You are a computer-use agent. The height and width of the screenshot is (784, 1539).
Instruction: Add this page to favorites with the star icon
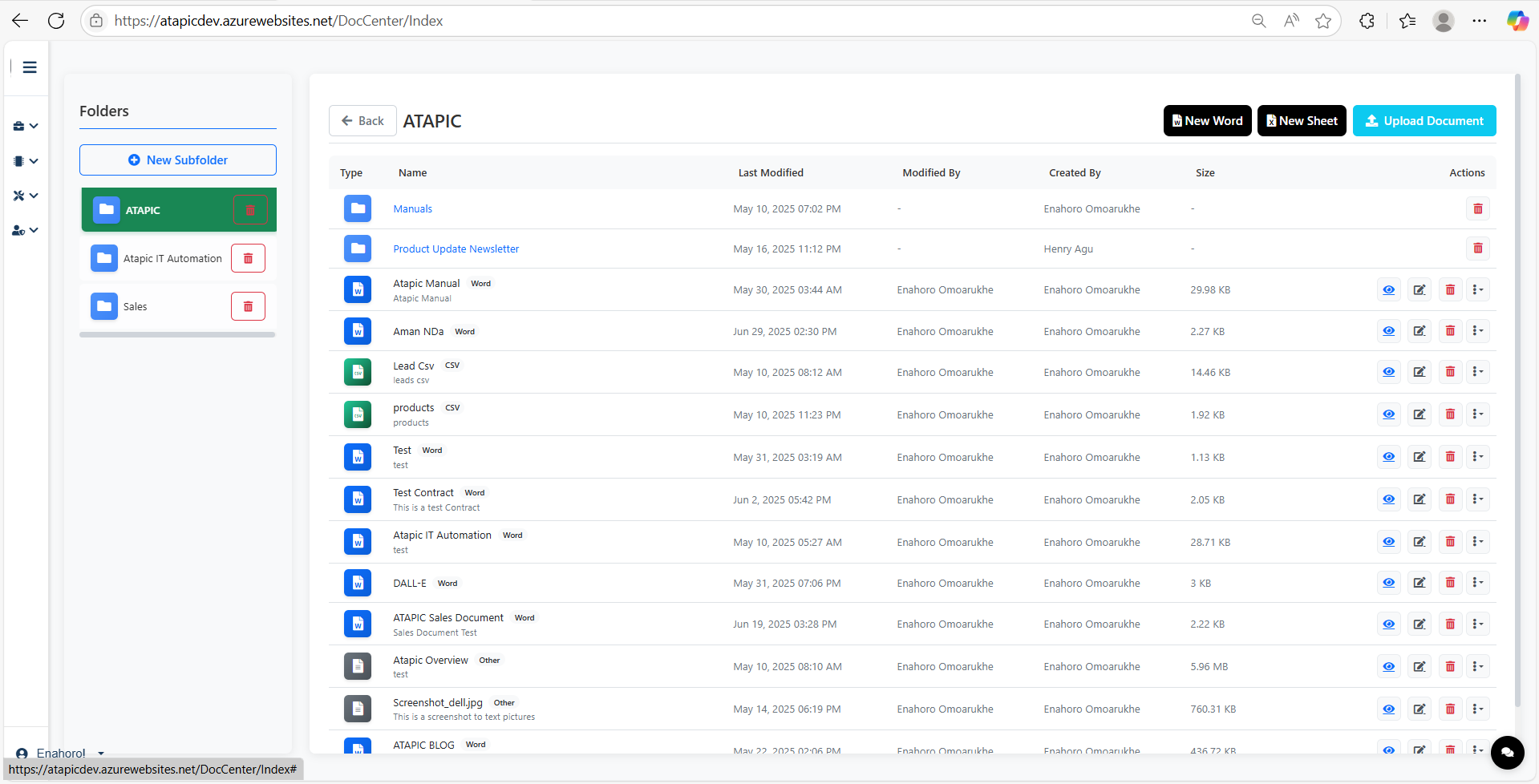(1323, 21)
